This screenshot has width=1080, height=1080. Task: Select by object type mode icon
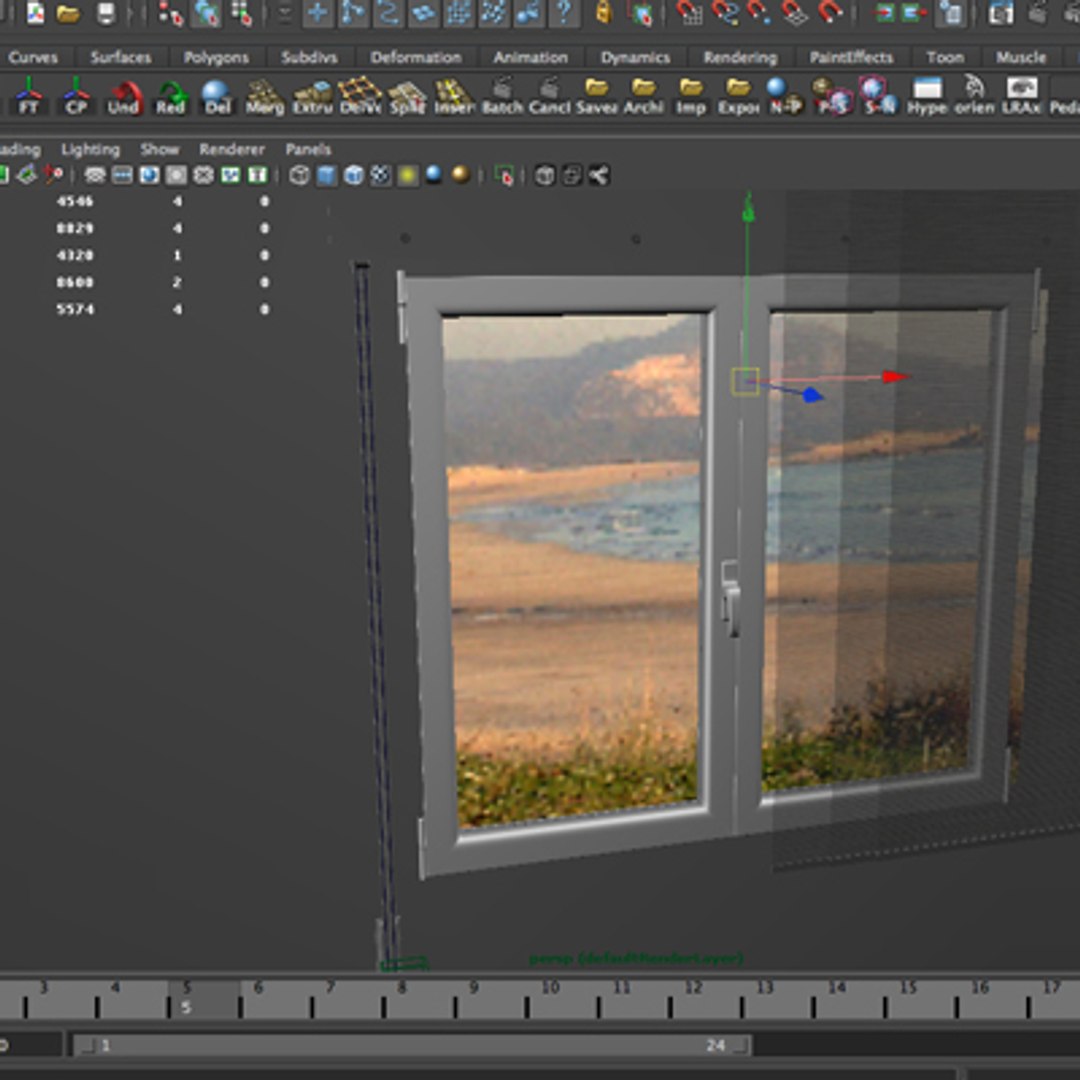206,13
